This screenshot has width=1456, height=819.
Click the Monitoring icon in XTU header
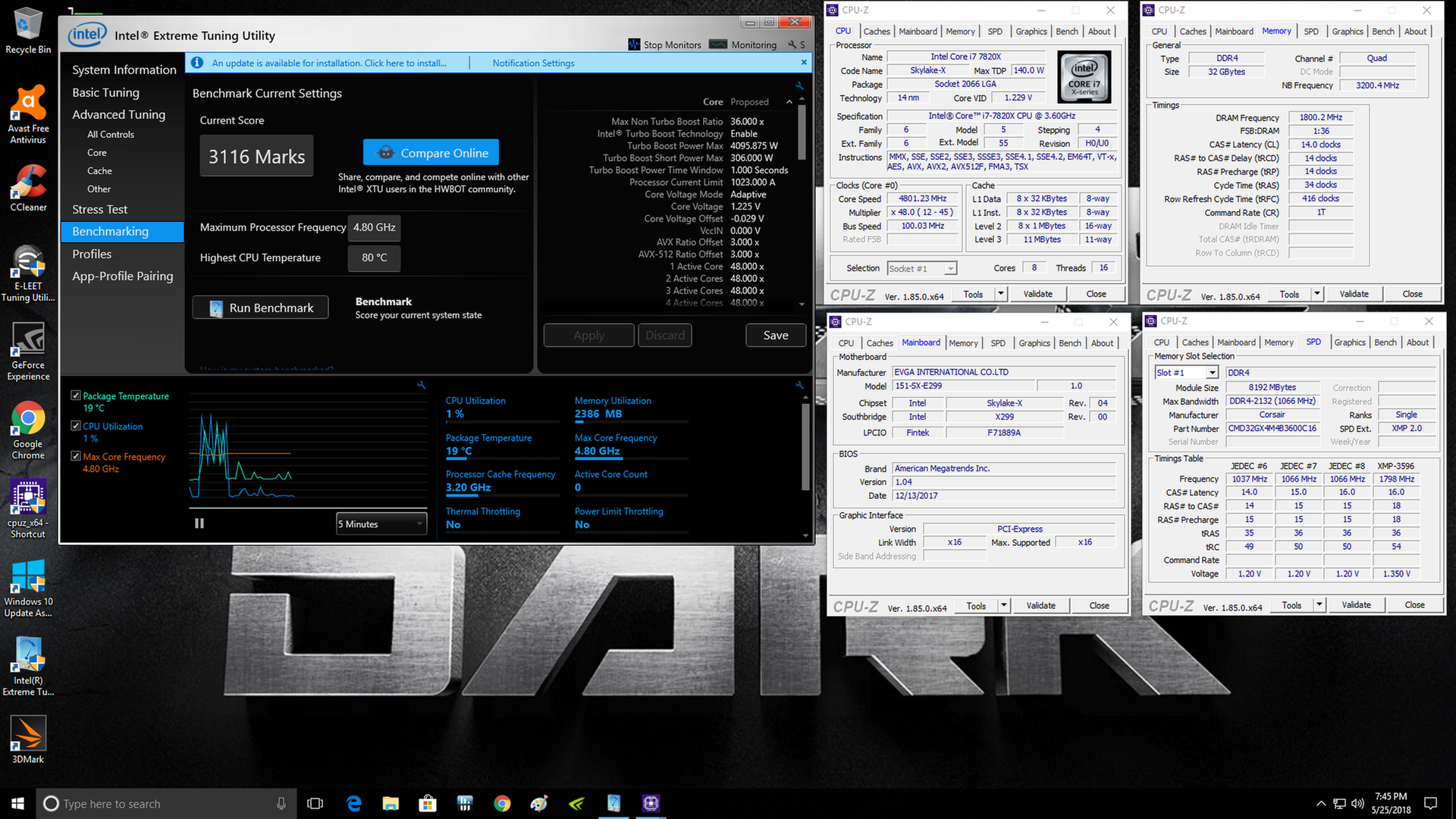(718, 45)
